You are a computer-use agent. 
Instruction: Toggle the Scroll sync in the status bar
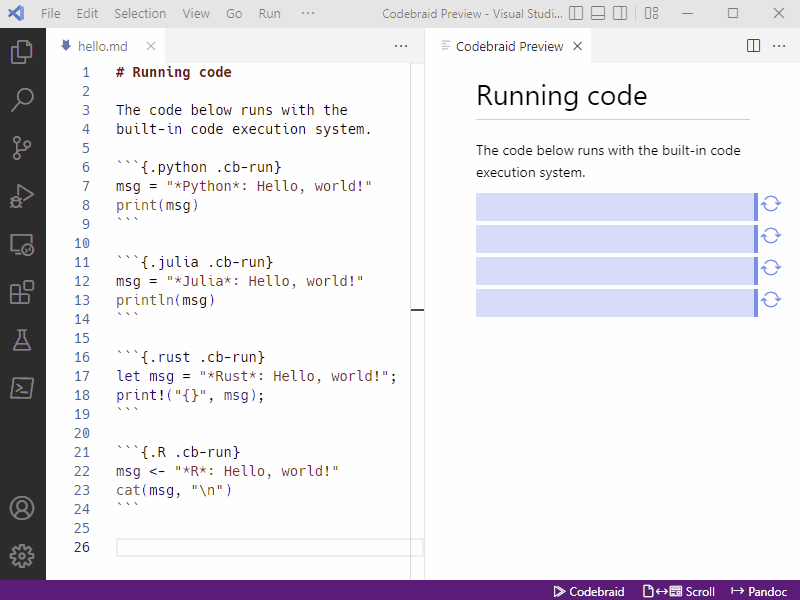tap(678, 591)
